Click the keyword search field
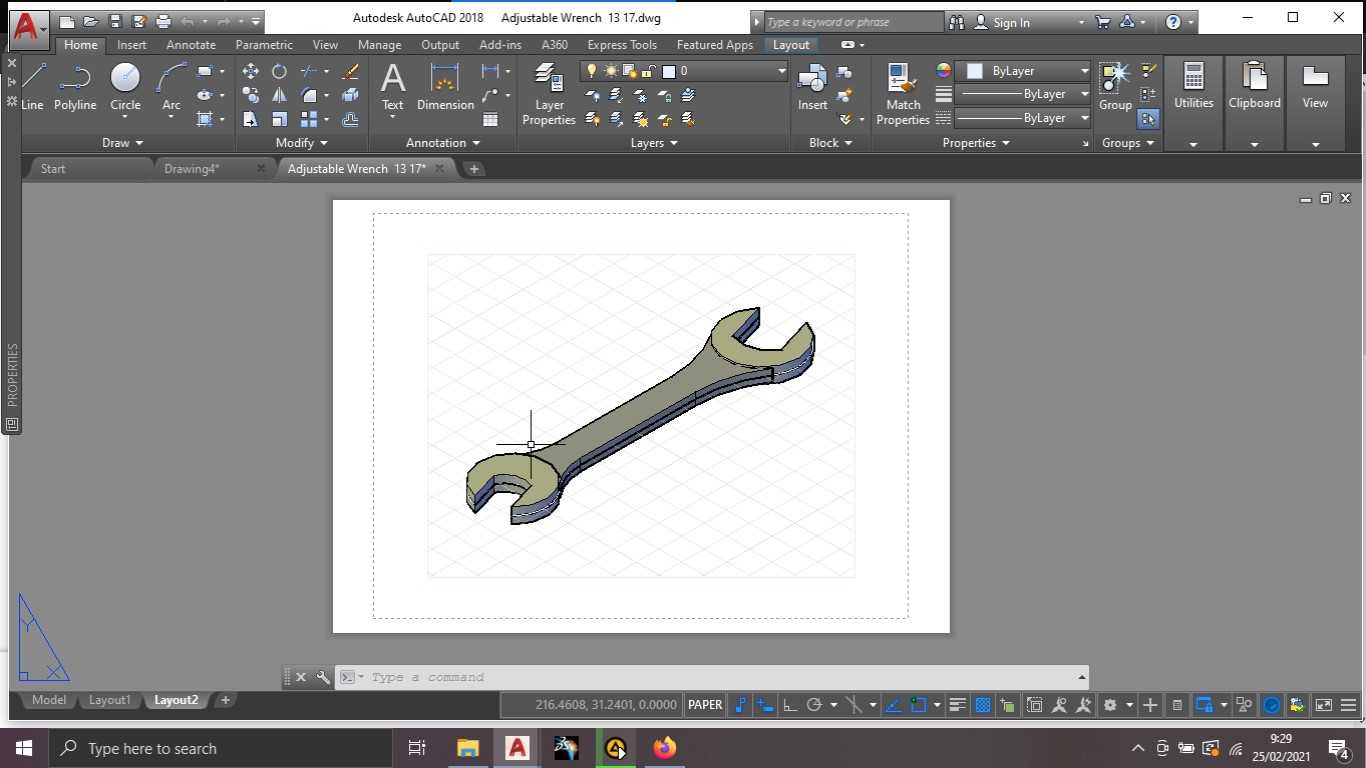Viewport: 1366px width, 768px height. pos(853,22)
